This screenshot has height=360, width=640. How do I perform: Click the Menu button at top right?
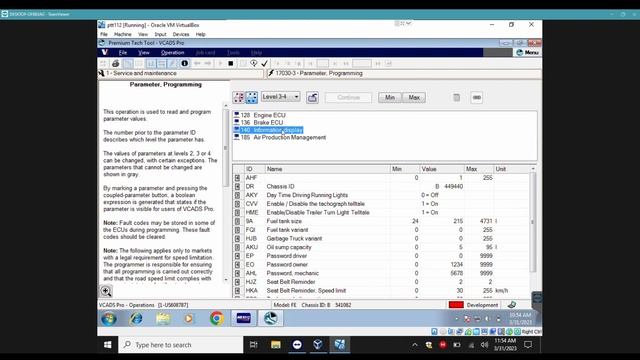(527, 53)
